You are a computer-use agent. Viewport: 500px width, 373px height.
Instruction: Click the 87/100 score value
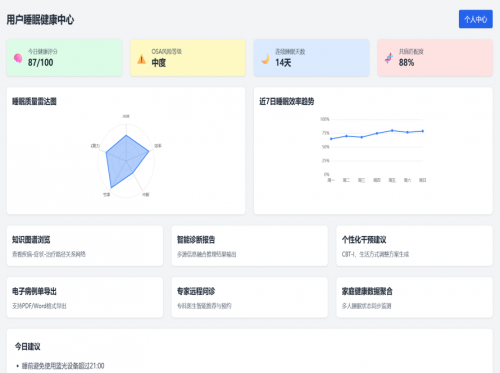40,62
